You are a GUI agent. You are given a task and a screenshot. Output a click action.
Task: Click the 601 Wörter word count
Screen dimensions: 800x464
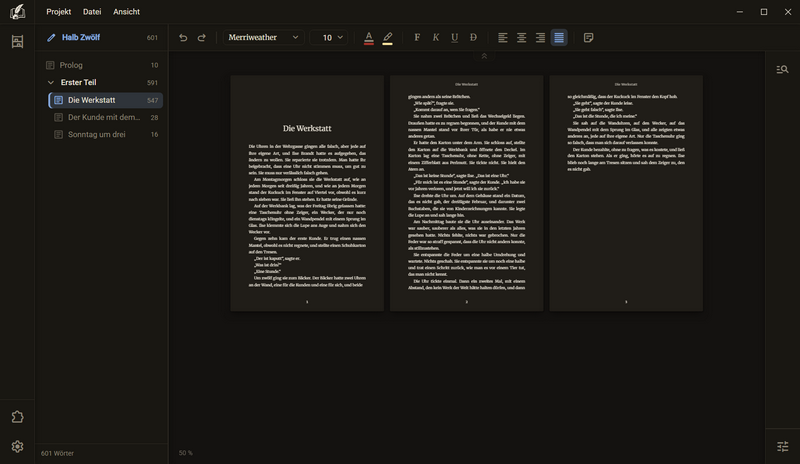coord(57,453)
